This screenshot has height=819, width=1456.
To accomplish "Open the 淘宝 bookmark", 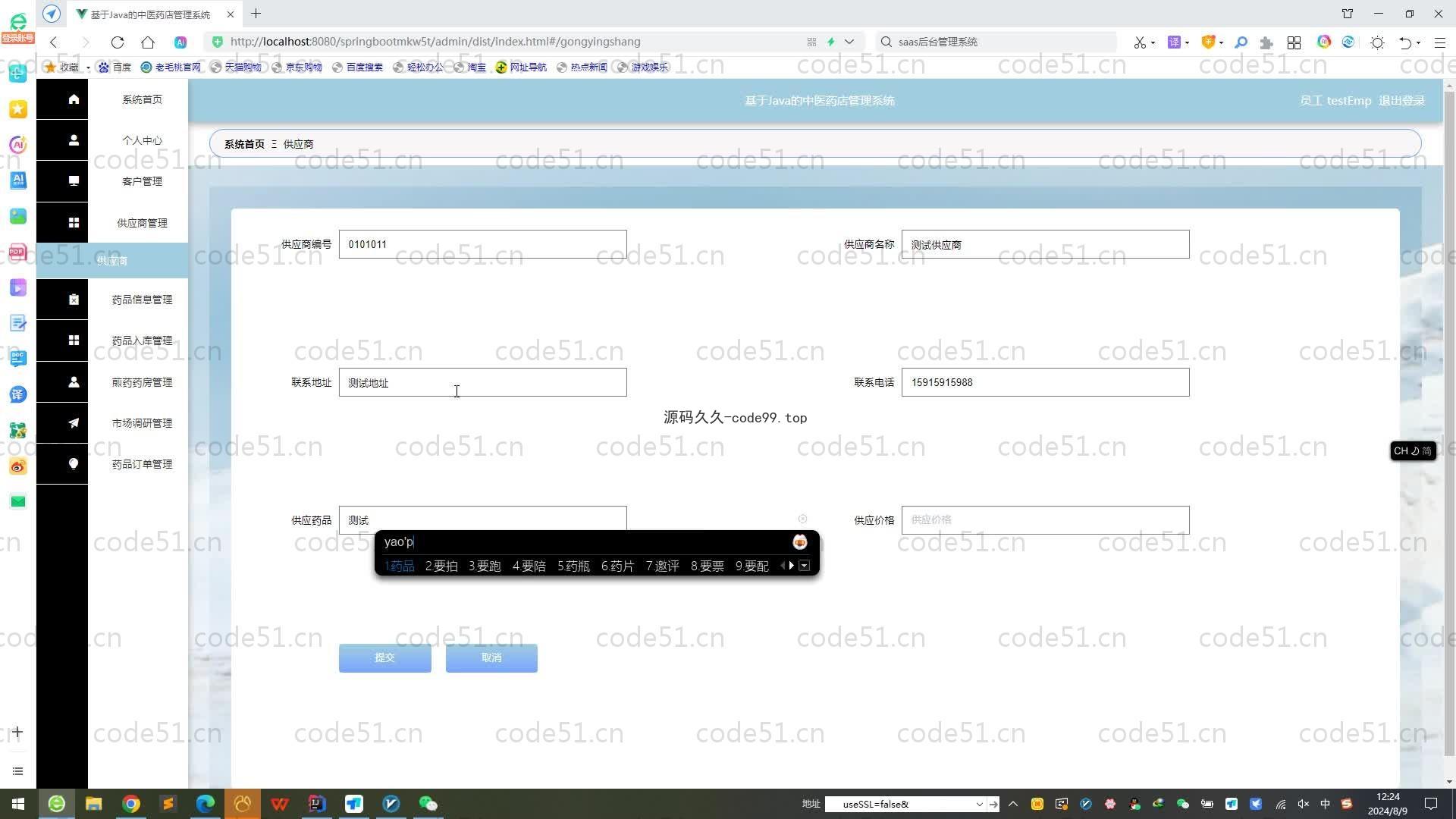I will [x=470, y=67].
